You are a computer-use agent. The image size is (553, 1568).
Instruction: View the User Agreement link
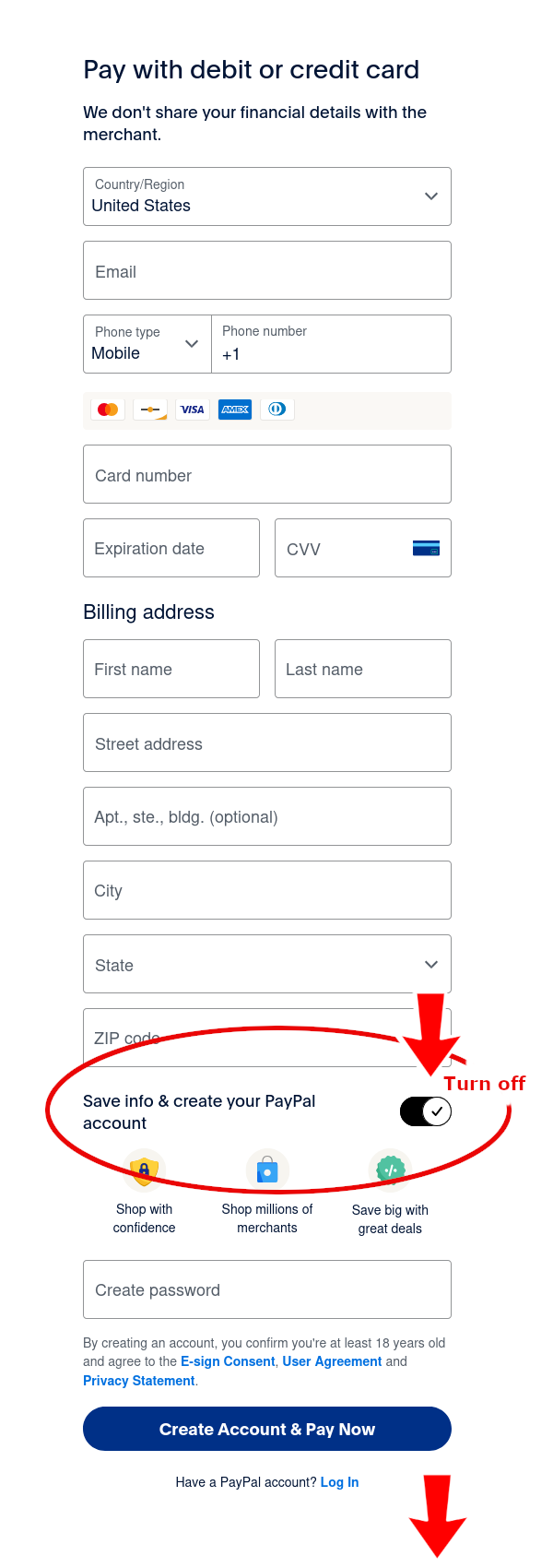click(x=332, y=1361)
